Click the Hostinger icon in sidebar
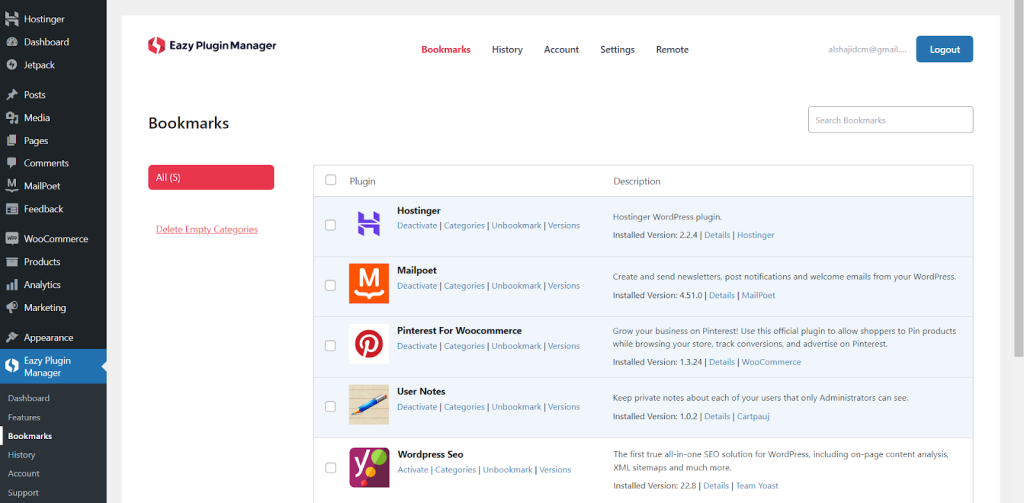The width and height of the screenshot is (1024, 503). (12, 19)
